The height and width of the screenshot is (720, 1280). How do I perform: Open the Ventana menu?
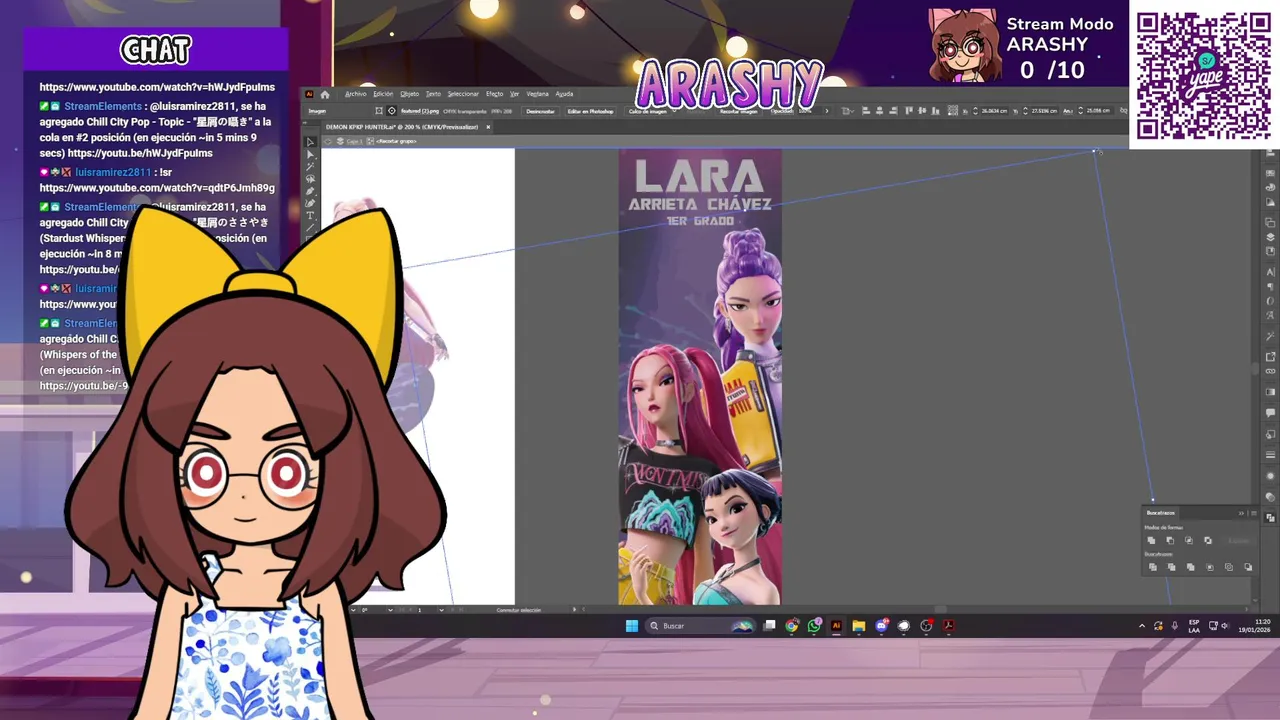coord(537,94)
